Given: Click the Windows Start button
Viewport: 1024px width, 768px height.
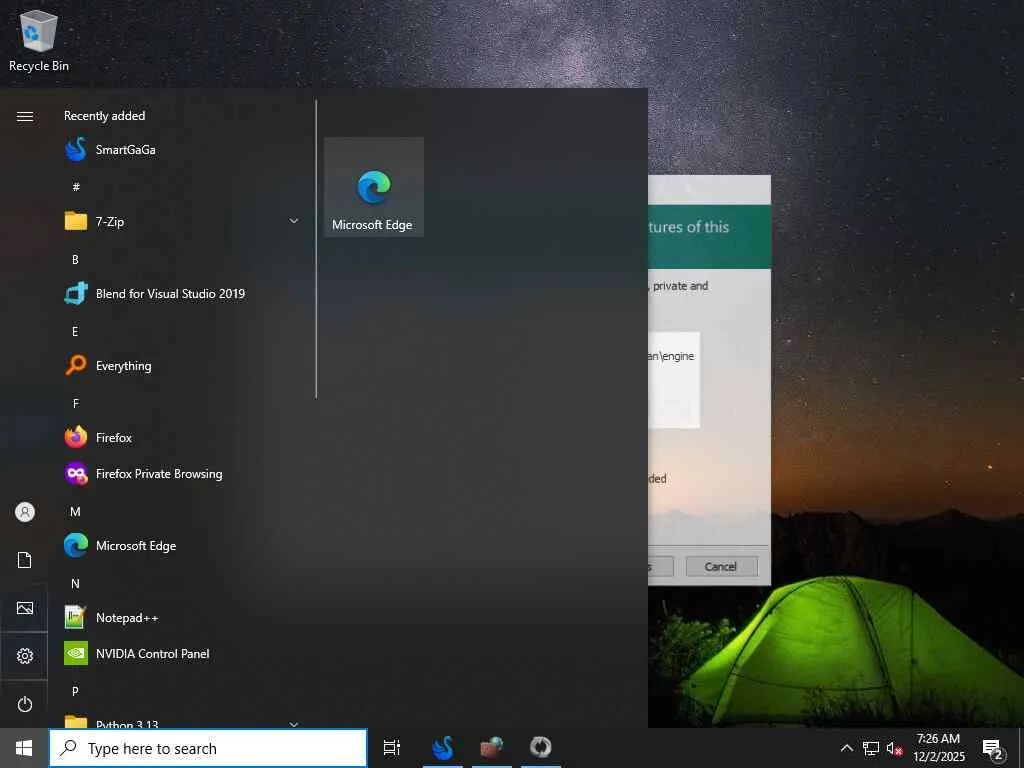Looking at the screenshot, I should point(24,748).
